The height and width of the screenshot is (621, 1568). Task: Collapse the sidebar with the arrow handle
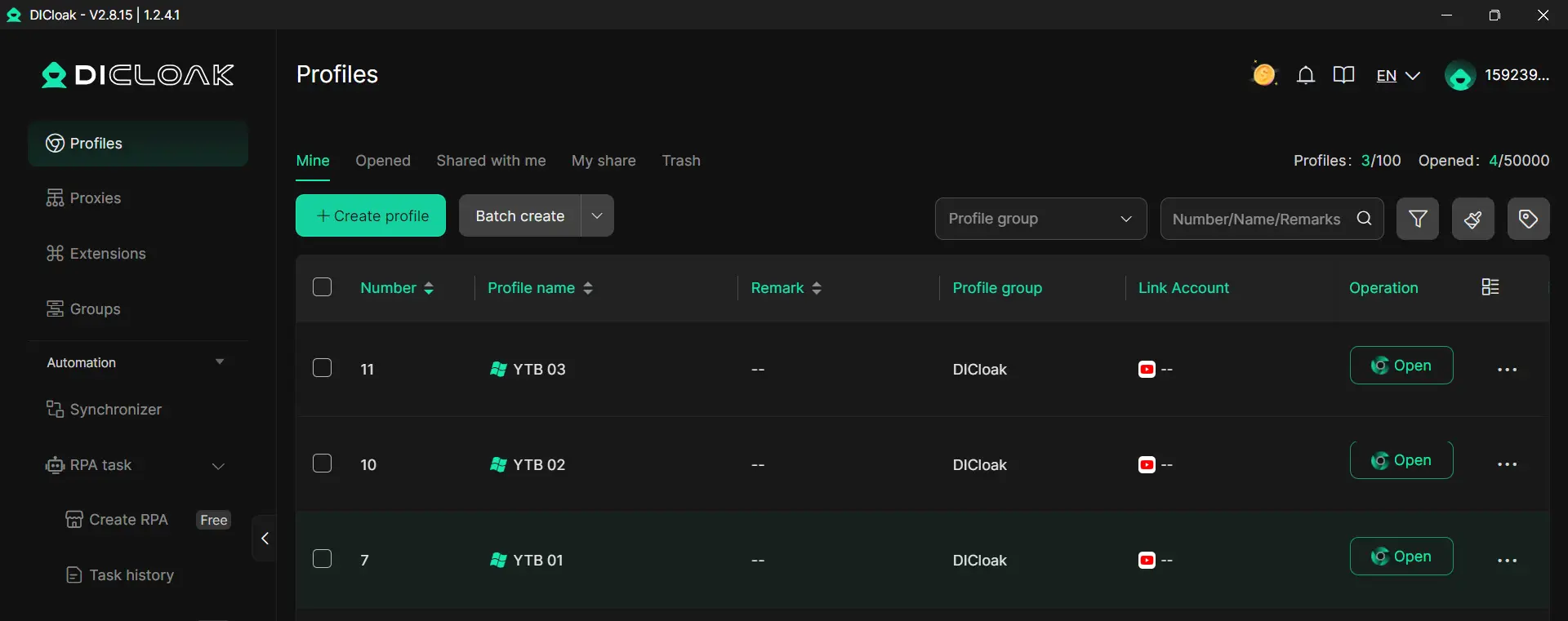tap(265, 539)
